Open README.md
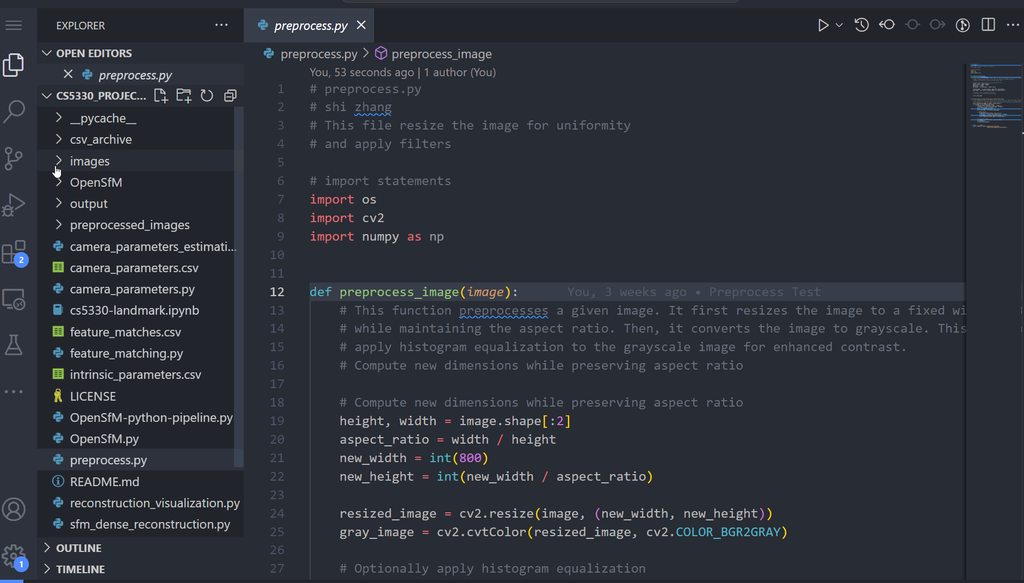The width and height of the screenshot is (1024, 583). 104,482
